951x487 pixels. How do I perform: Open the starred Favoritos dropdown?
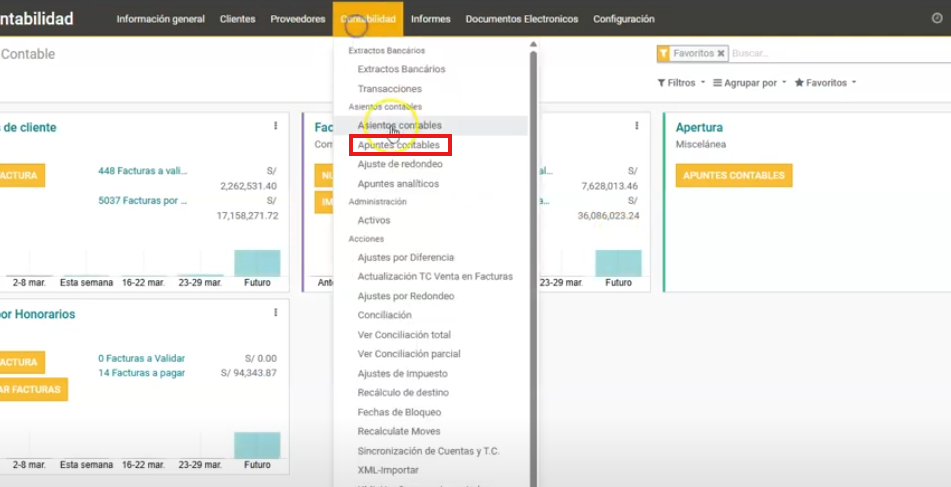[825, 83]
